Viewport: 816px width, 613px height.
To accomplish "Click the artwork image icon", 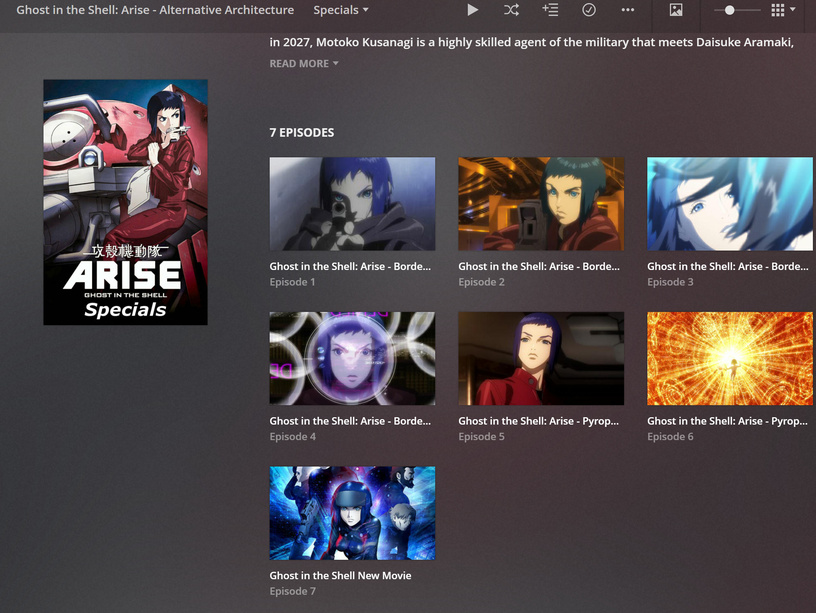I will (675, 10).
